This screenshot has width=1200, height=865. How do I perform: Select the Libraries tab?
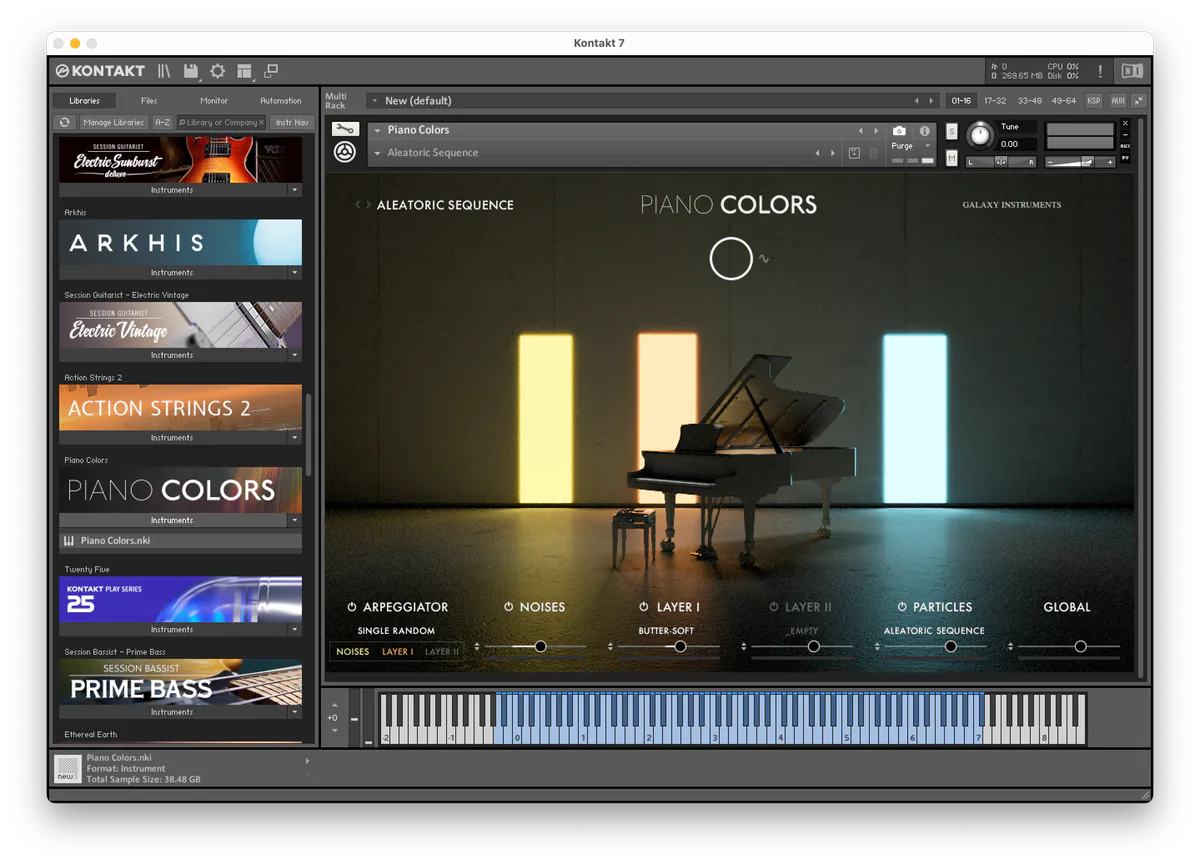click(x=84, y=101)
